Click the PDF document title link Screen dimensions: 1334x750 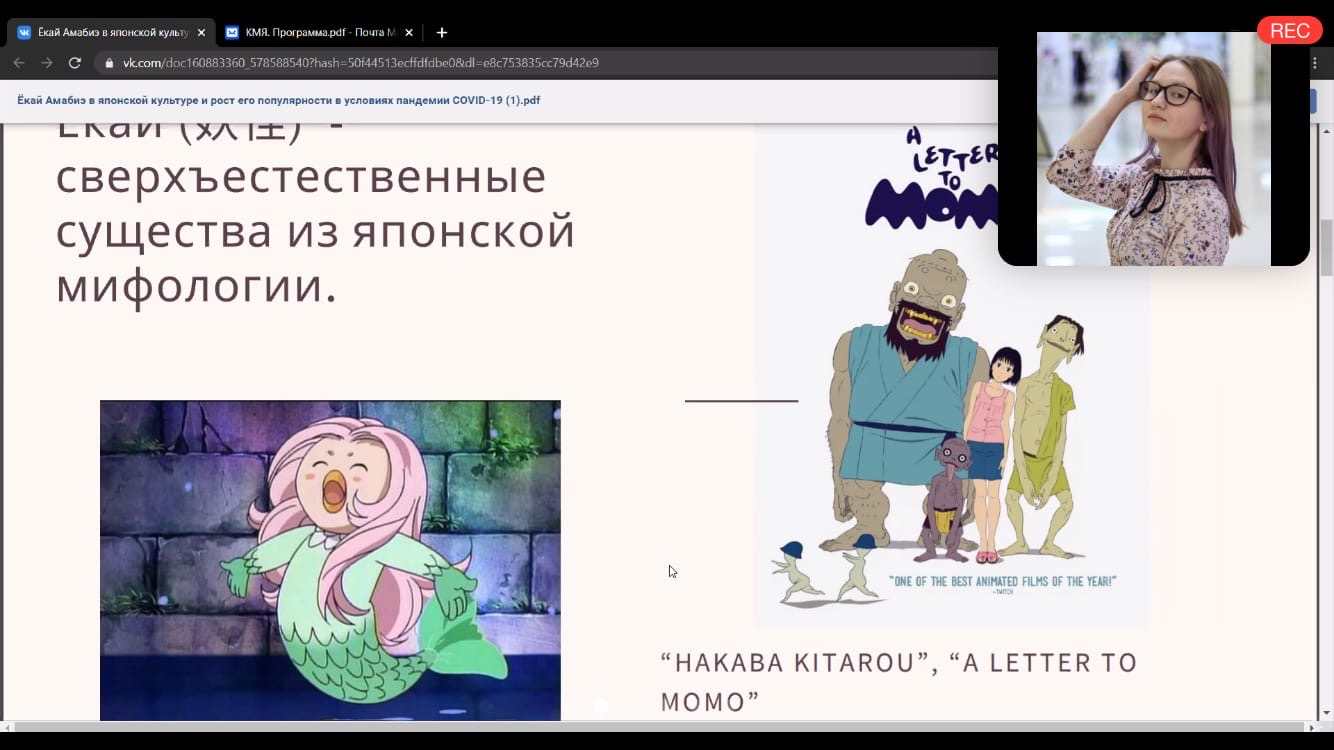279,100
